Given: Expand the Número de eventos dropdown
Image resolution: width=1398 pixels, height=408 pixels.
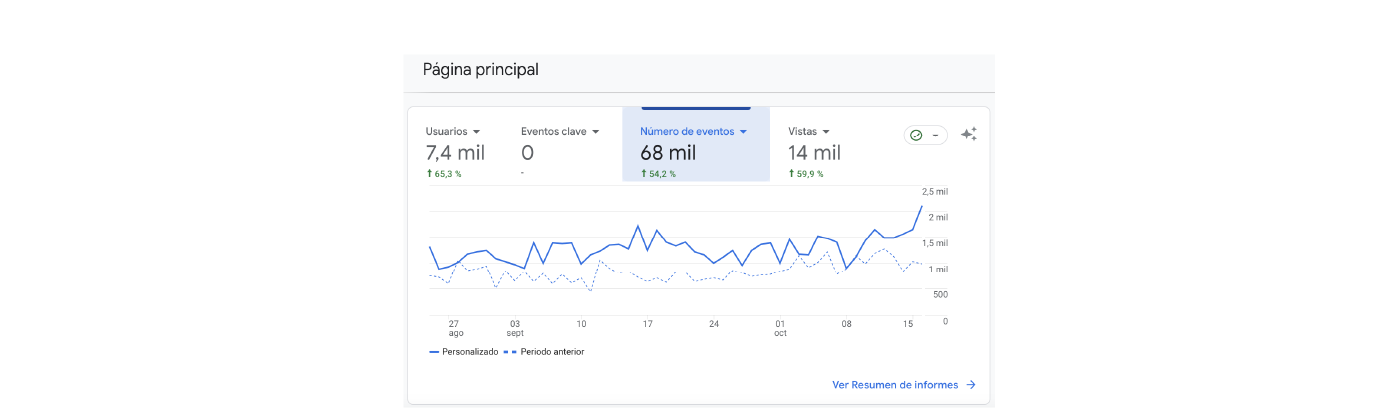Looking at the screenshot, I should pos(744,132).
